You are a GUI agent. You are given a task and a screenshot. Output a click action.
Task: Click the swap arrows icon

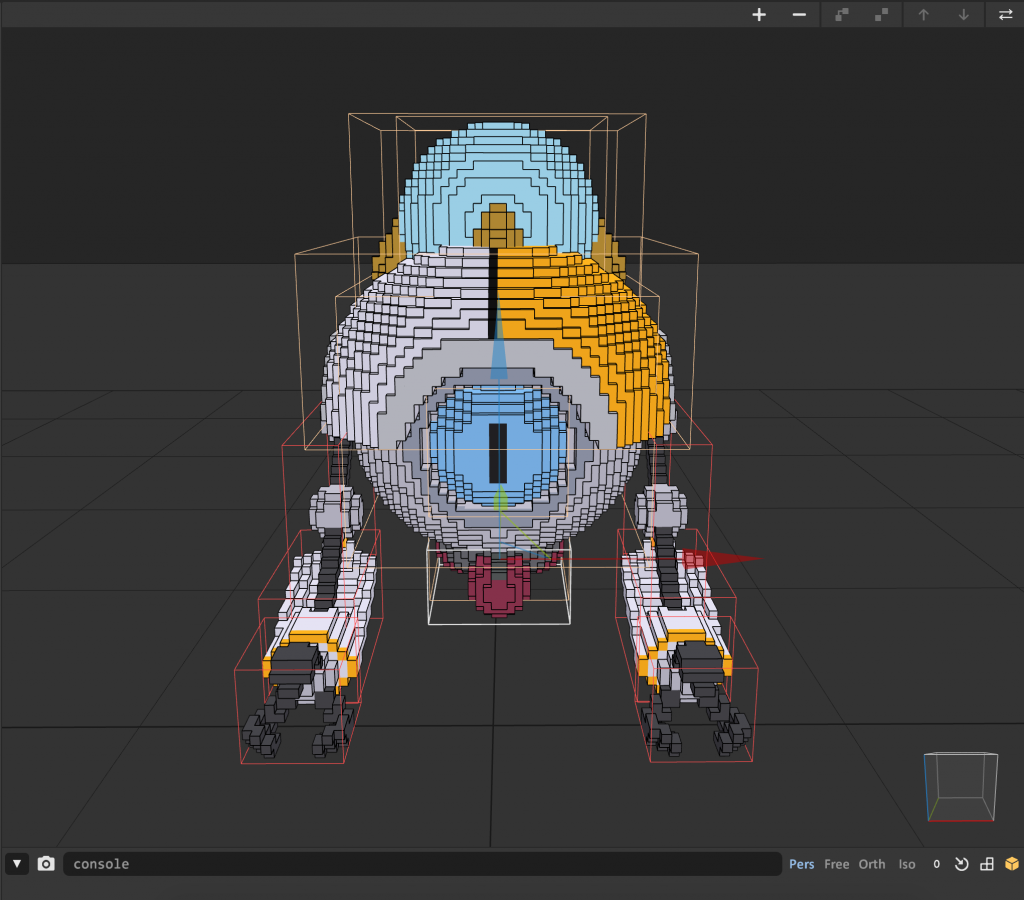(x=1005, y=15)
